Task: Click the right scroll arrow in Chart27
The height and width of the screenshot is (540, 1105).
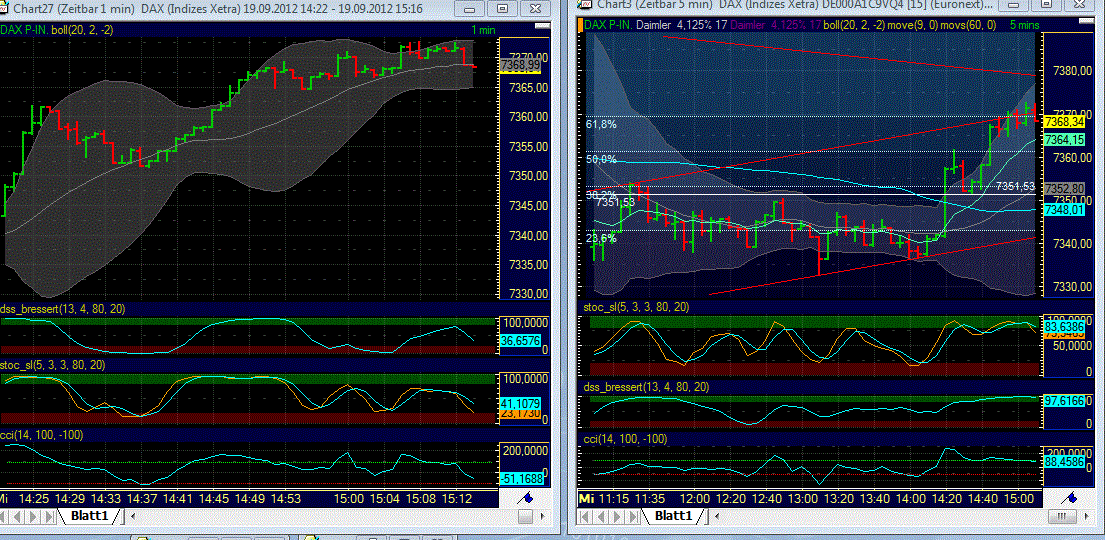Action: tap(545, 517)
